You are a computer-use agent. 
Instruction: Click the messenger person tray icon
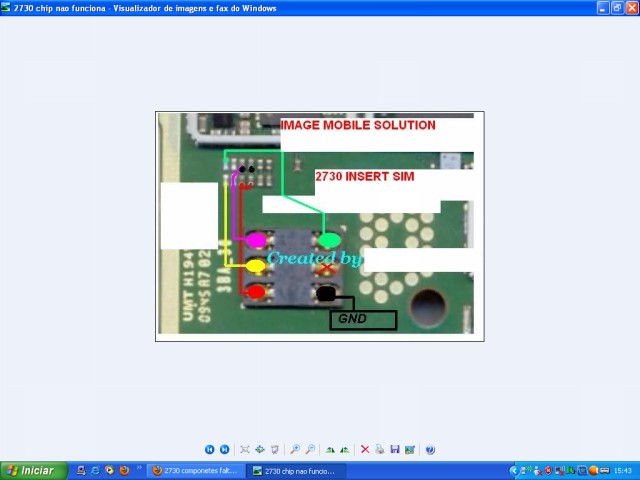(538, 471)
